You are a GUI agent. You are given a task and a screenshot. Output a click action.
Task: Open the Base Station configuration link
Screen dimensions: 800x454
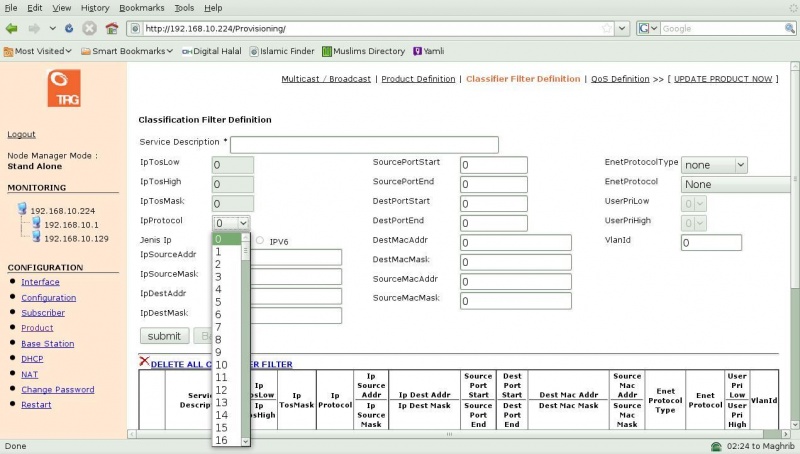(x=47, y=343)
